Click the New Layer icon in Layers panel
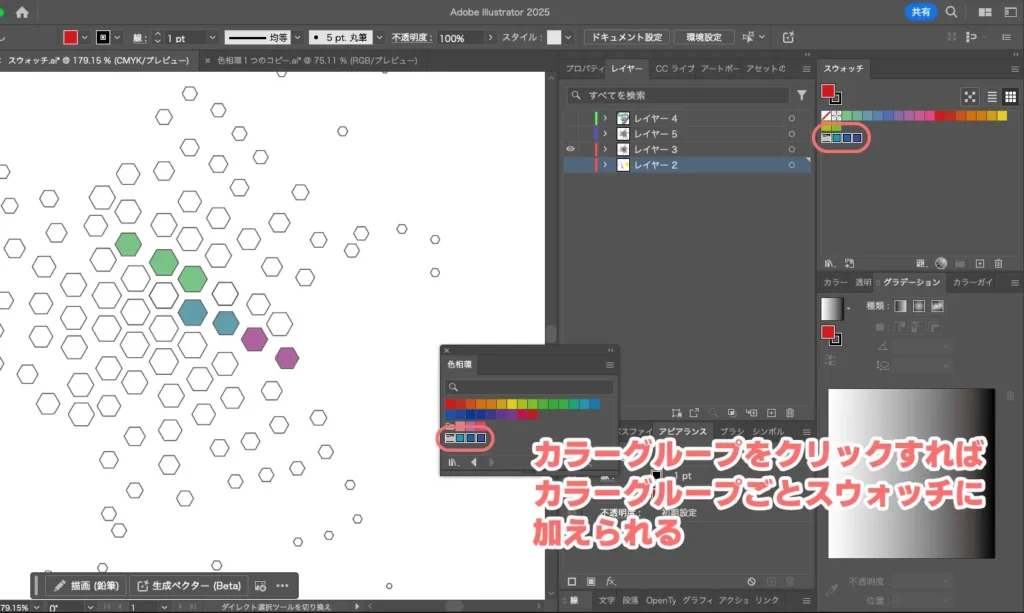The height and width of the screenshot is (613, 1024). click(x=772, y=413)
